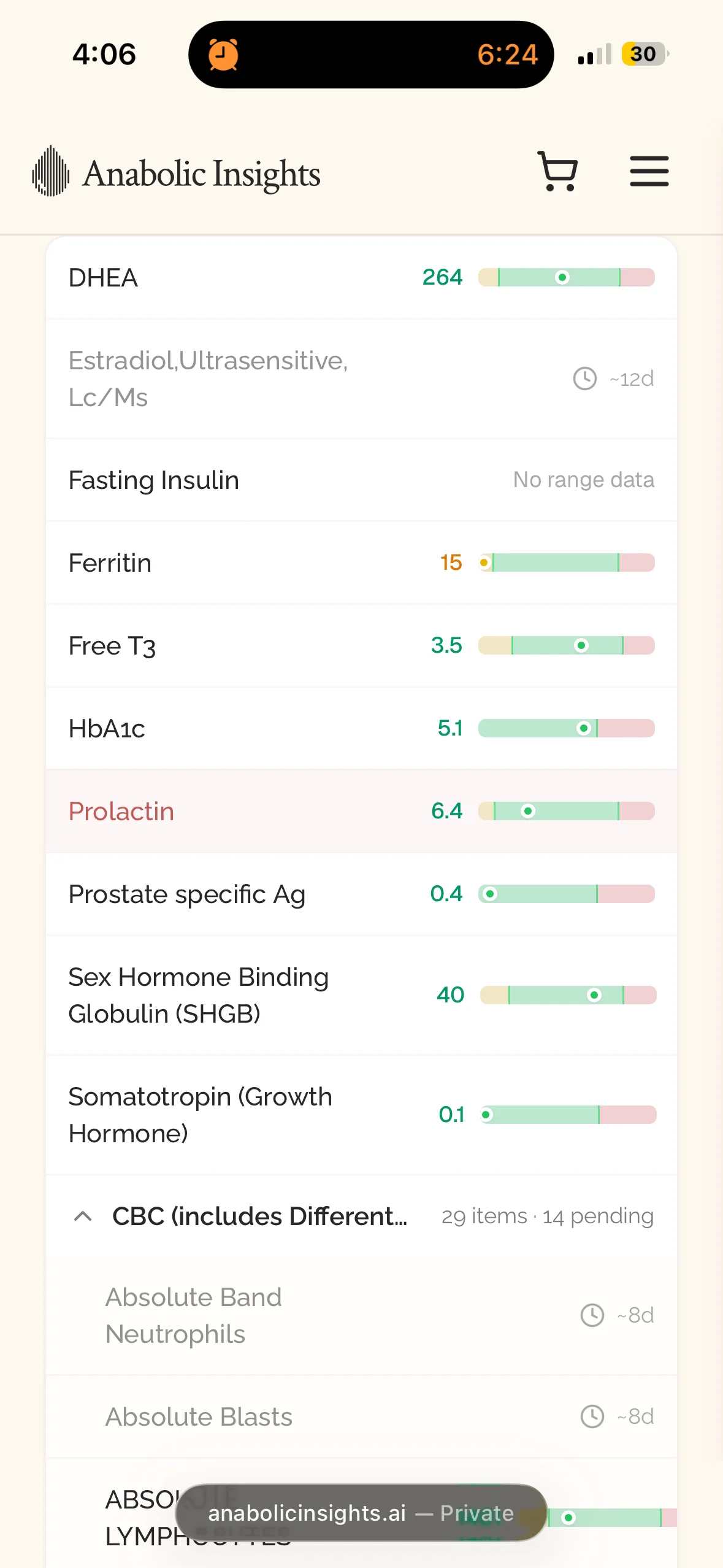The width and height of the screenshot is (723, 1568).
Task: Tap the 29 items · 14 pending label
Action: point(548,1216)
